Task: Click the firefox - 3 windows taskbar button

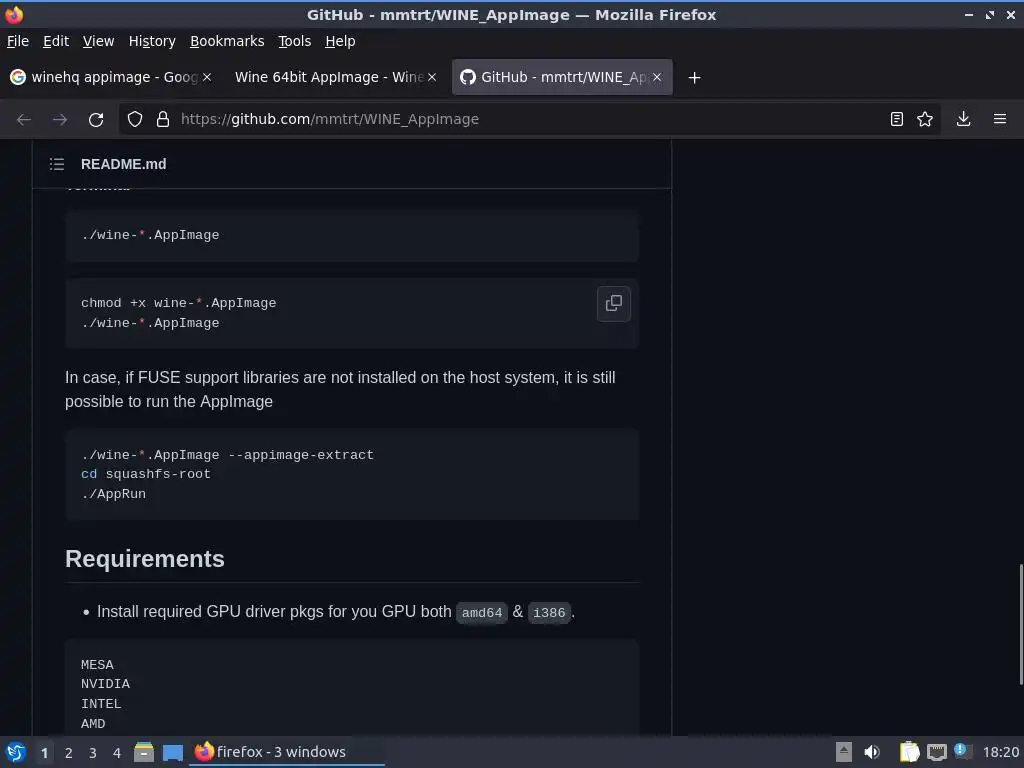Action: (286, 752)
